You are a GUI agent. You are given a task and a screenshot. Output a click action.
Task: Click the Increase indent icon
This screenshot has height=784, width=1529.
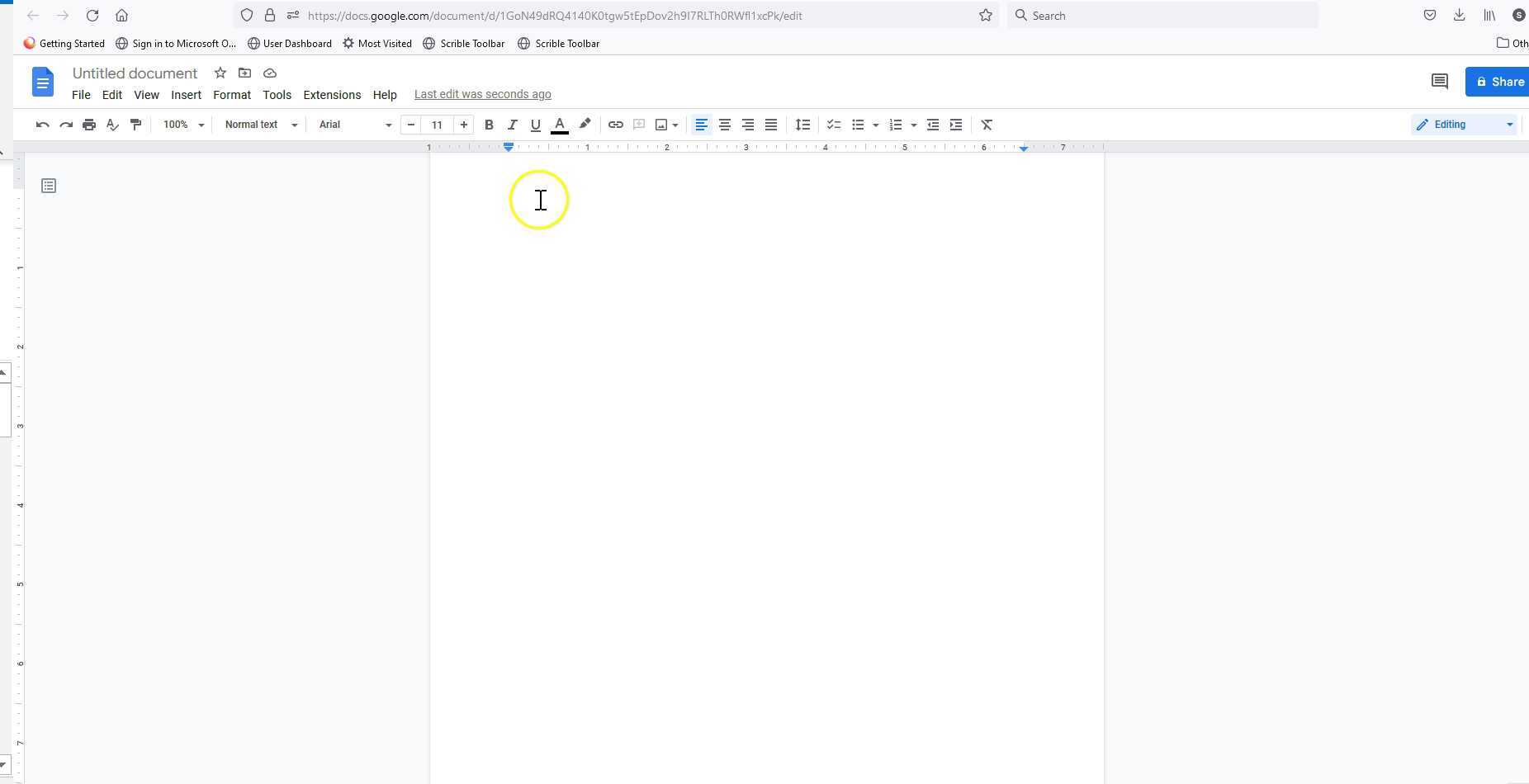point(956,125)
